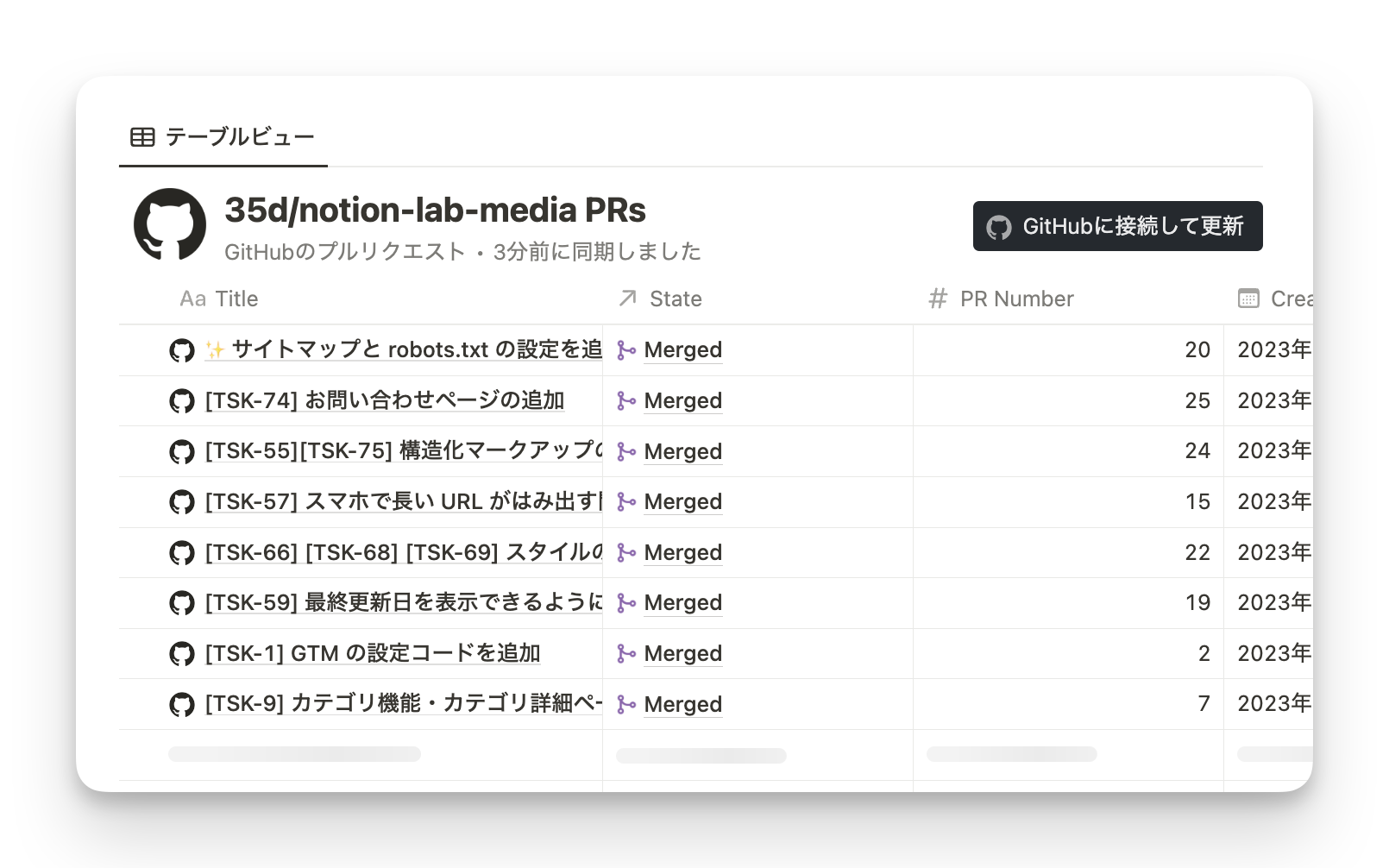Click the merge icon in the TSK-74 row
Viewport: 1389px width, 868px height.
626,401
